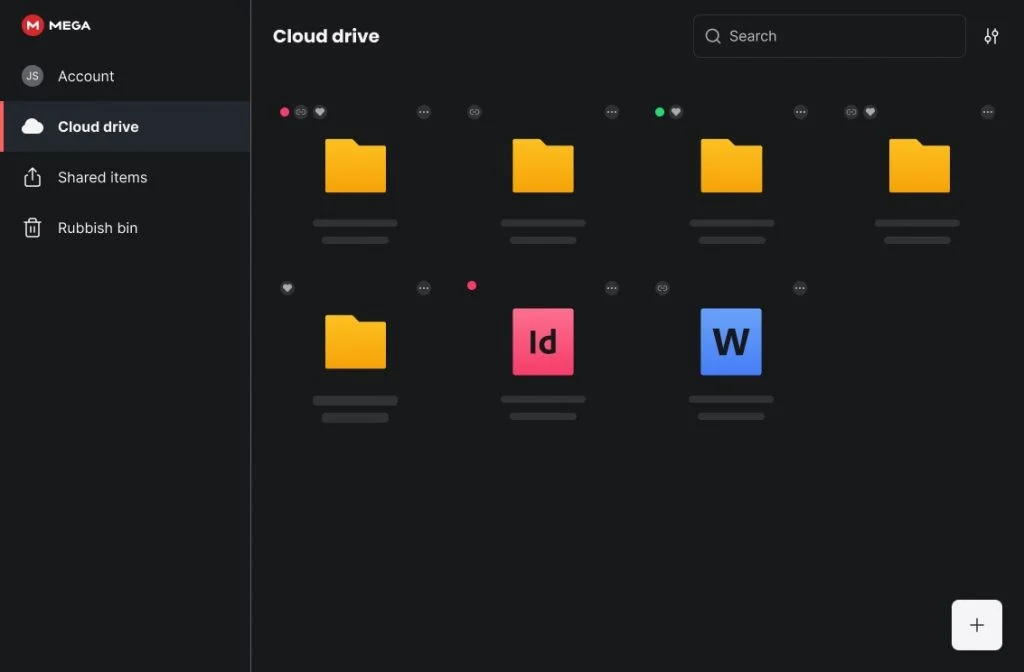Image resolution: width=1024 pixels, height=672 pixels.
Task: Click the Rubbish bin trash icon
Action: 33,228
